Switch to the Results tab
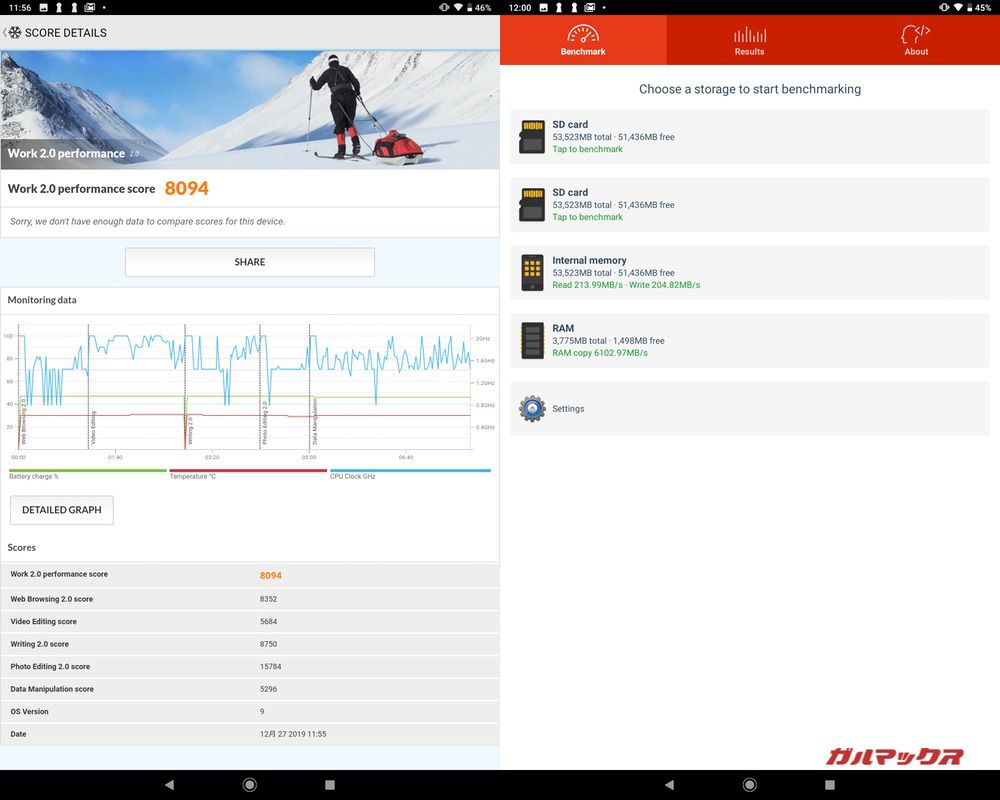The height and width of the screenshot is (800, 1000). 749,40
